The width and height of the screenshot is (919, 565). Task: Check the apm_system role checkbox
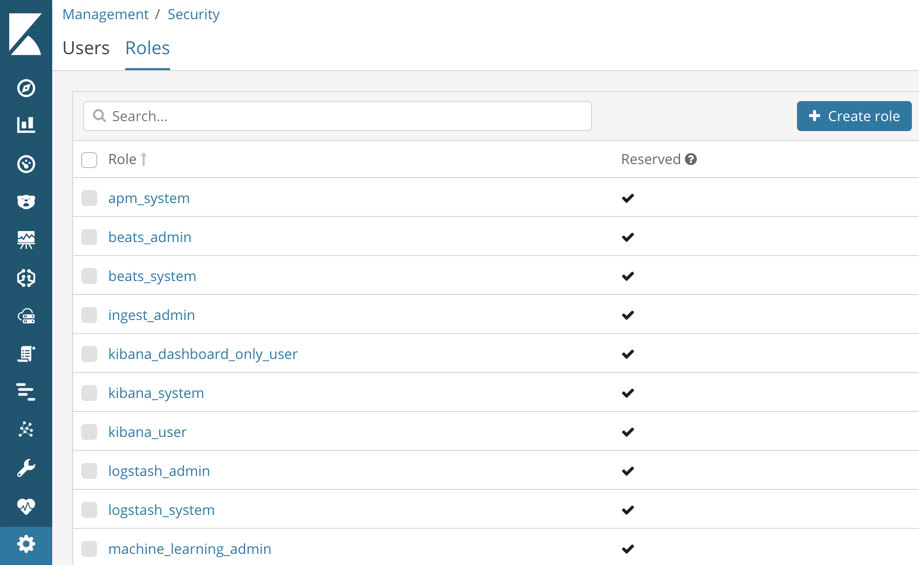click(89, 198)
